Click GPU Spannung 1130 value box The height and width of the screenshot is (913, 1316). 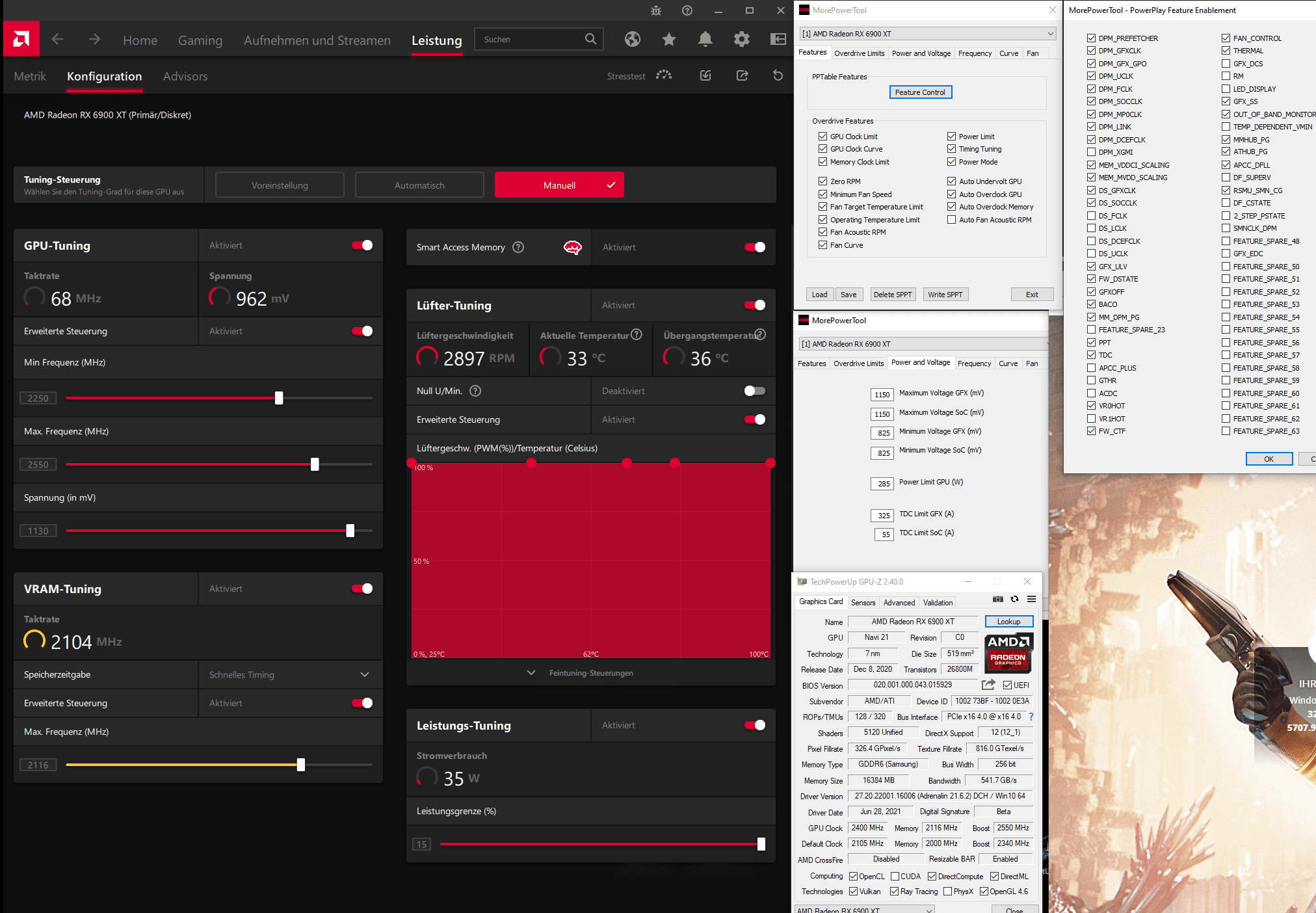pos(38,531)
